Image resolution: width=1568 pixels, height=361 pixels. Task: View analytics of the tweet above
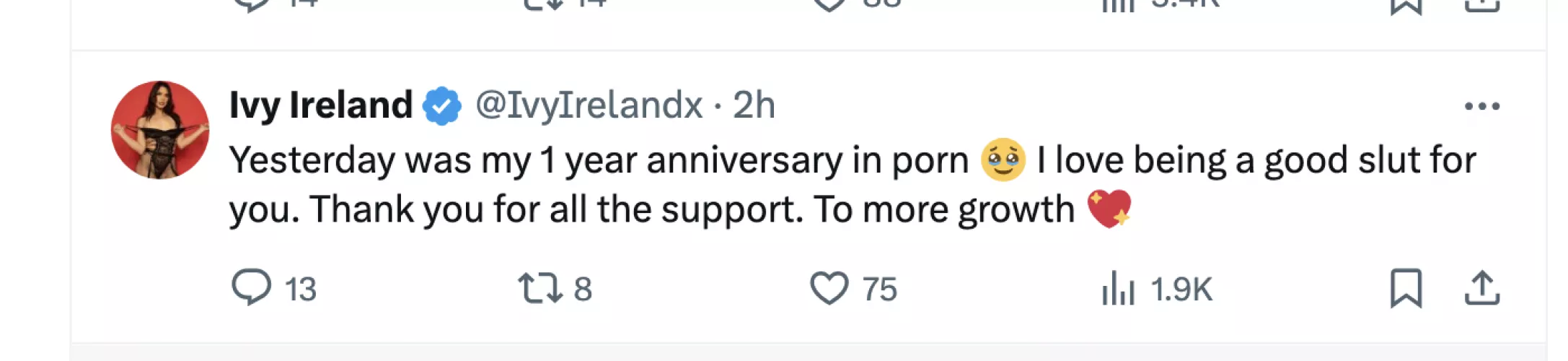(x=1118, y=4)
